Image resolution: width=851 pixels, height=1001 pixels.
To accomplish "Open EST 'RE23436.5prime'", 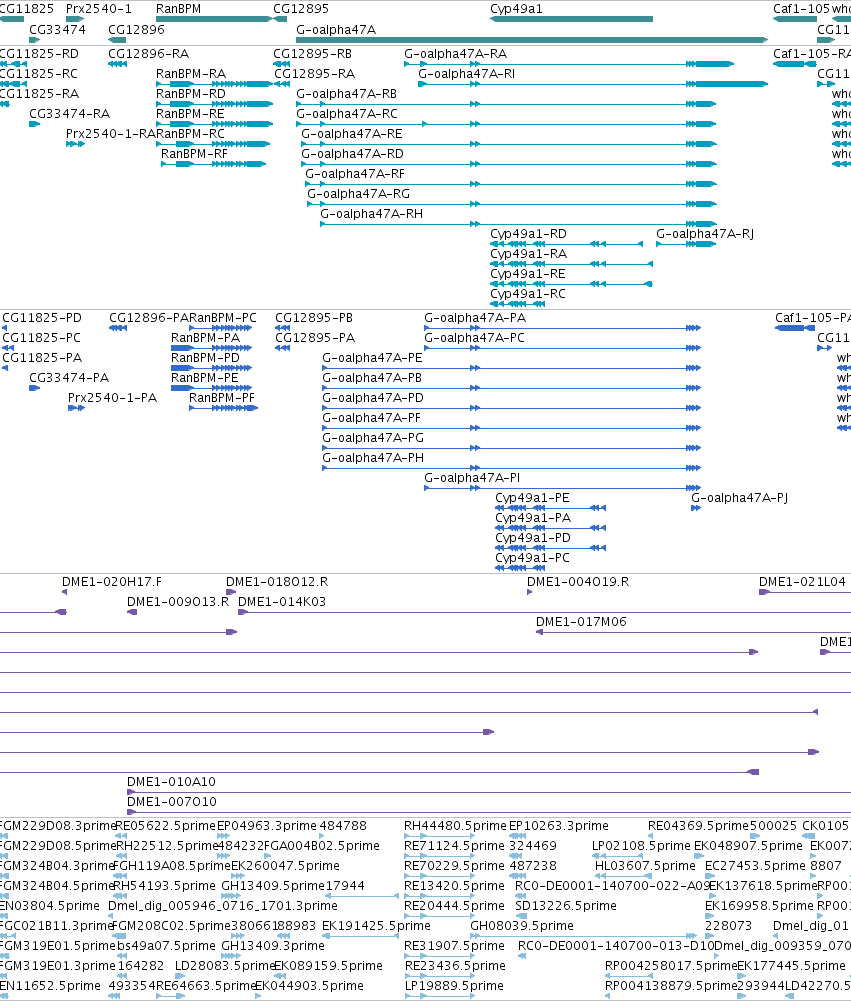I will (x=455, y=966).
